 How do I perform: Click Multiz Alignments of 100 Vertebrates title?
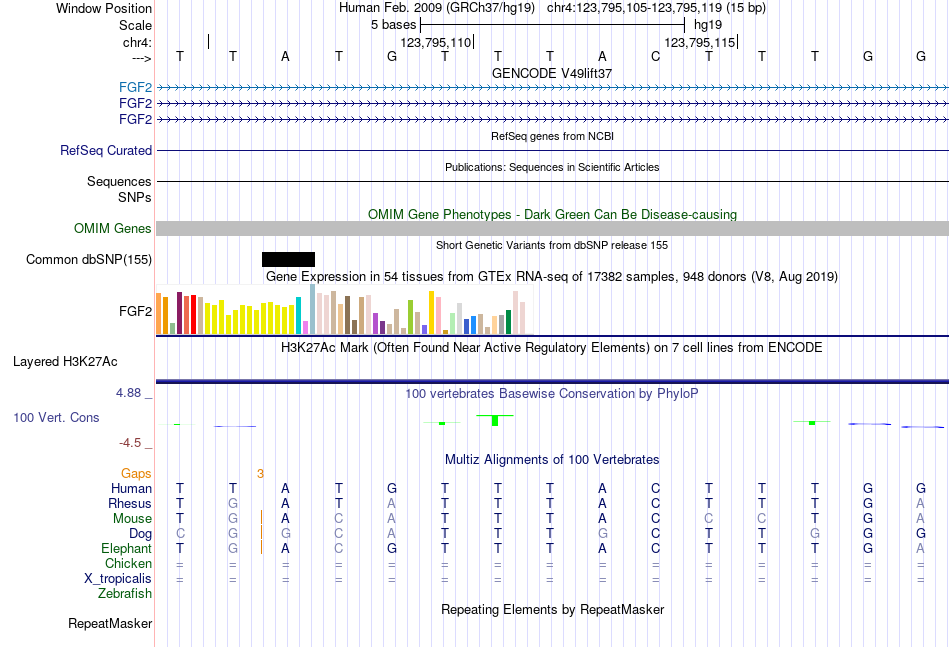point(552,460)
